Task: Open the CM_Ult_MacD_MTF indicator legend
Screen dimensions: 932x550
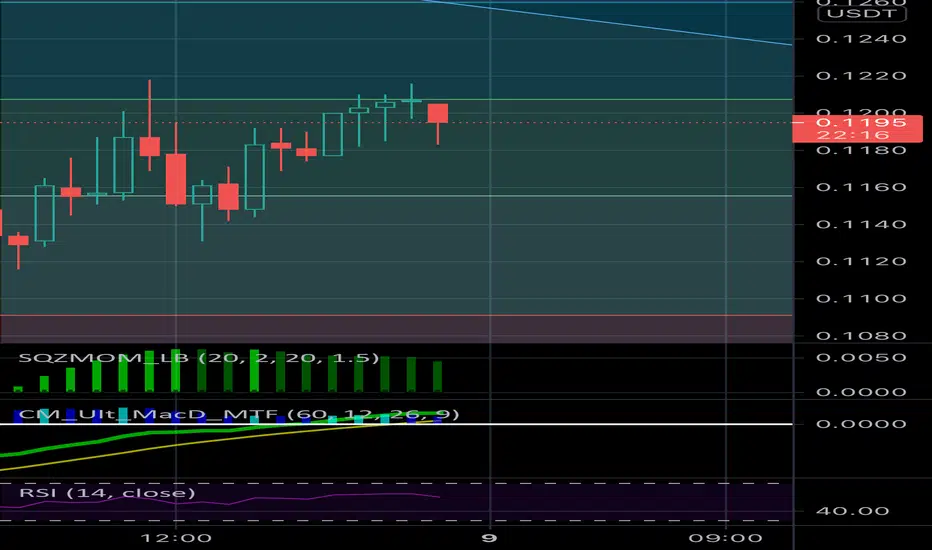Action: pos(239,414)
